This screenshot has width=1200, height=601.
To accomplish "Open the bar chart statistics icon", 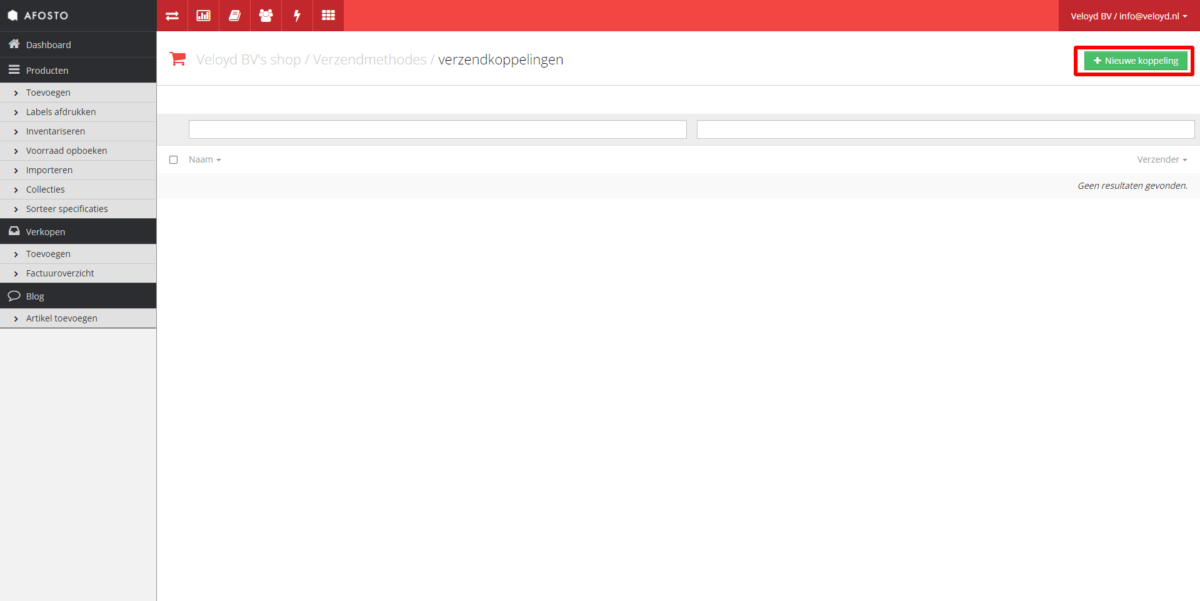I will tap(203, 15).
